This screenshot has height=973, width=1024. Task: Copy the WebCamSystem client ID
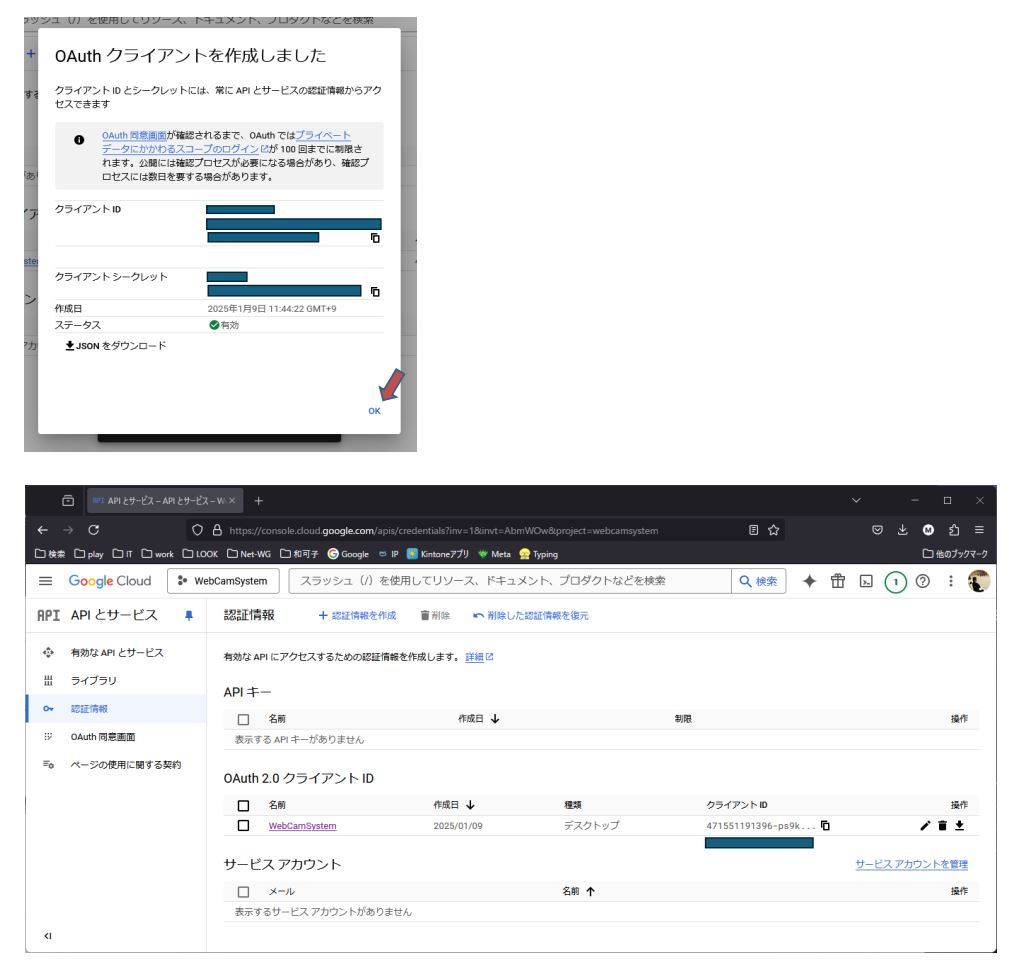[825, 825]
